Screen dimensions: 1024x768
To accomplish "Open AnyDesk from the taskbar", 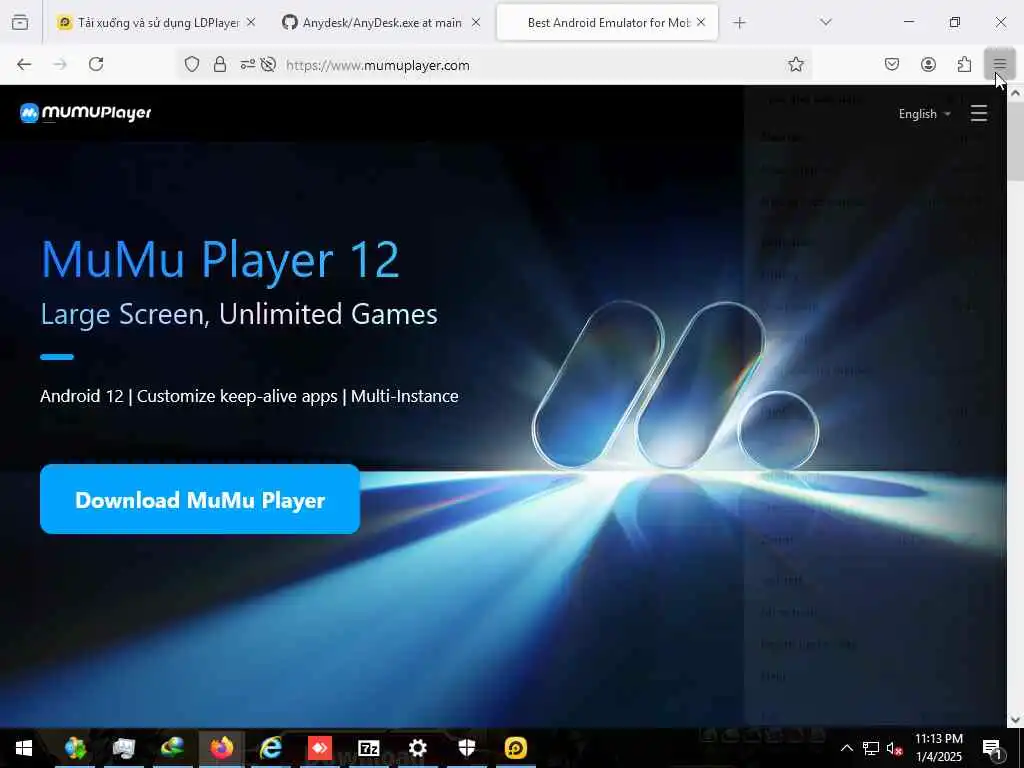I will 319,748.
